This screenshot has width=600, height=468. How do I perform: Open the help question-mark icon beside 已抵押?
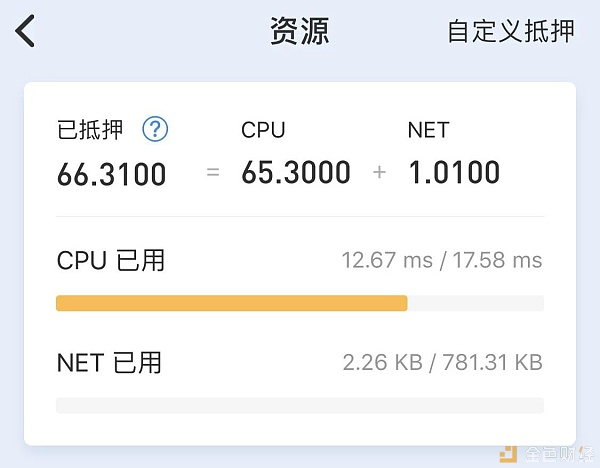[155, 129]
